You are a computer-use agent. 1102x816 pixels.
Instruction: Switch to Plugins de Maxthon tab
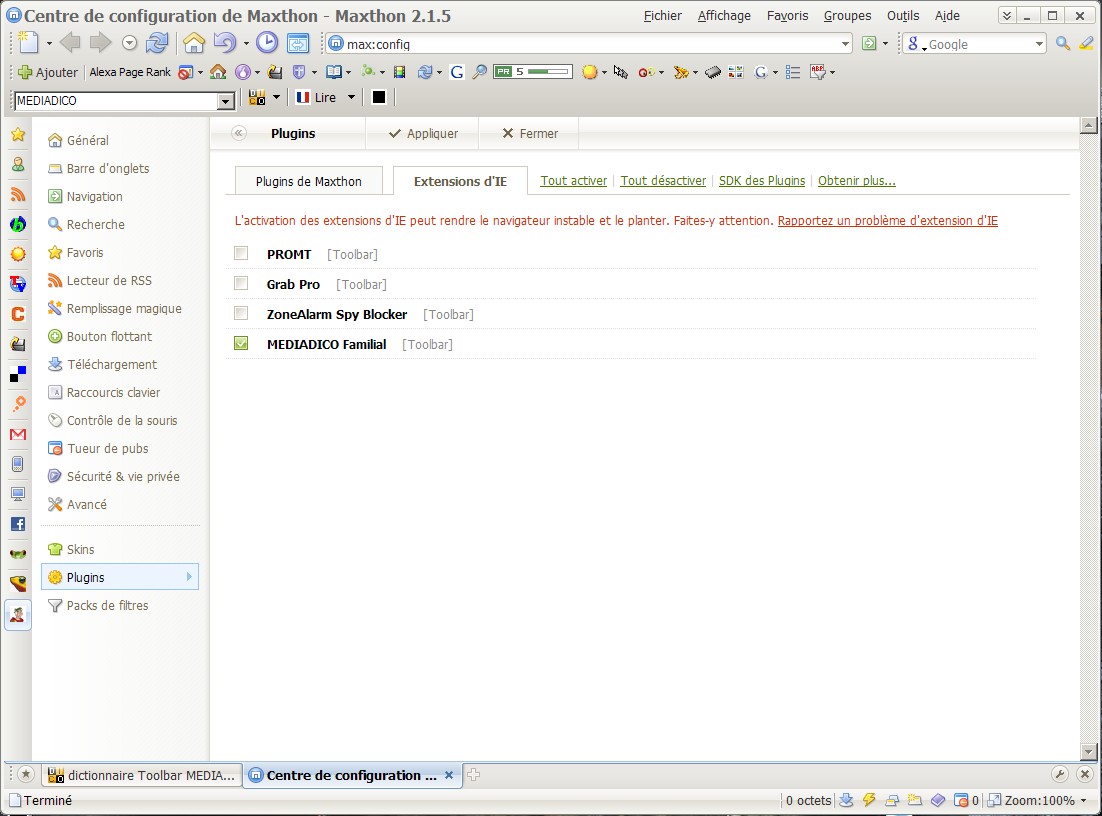pyautogui.click(x=309, y=181)
